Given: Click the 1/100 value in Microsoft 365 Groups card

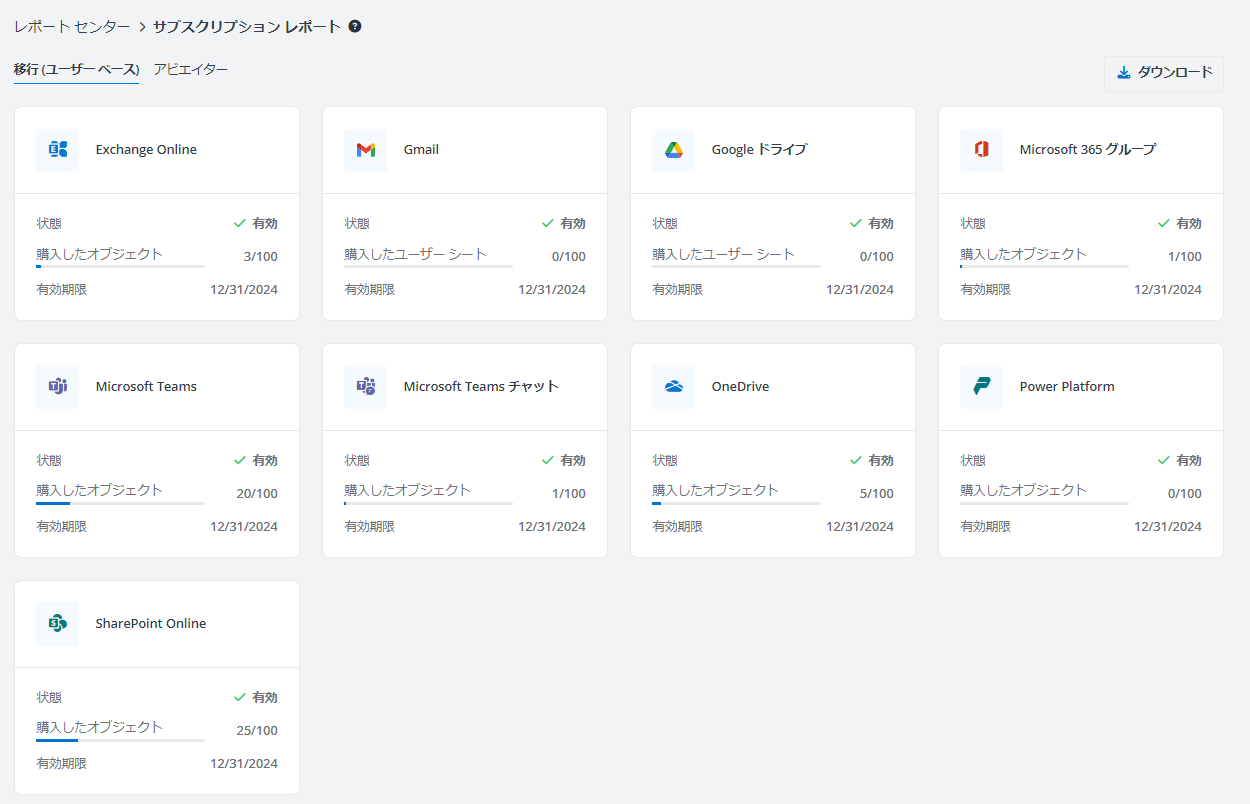Looking at the screenshot, I should coord(1185,257).
